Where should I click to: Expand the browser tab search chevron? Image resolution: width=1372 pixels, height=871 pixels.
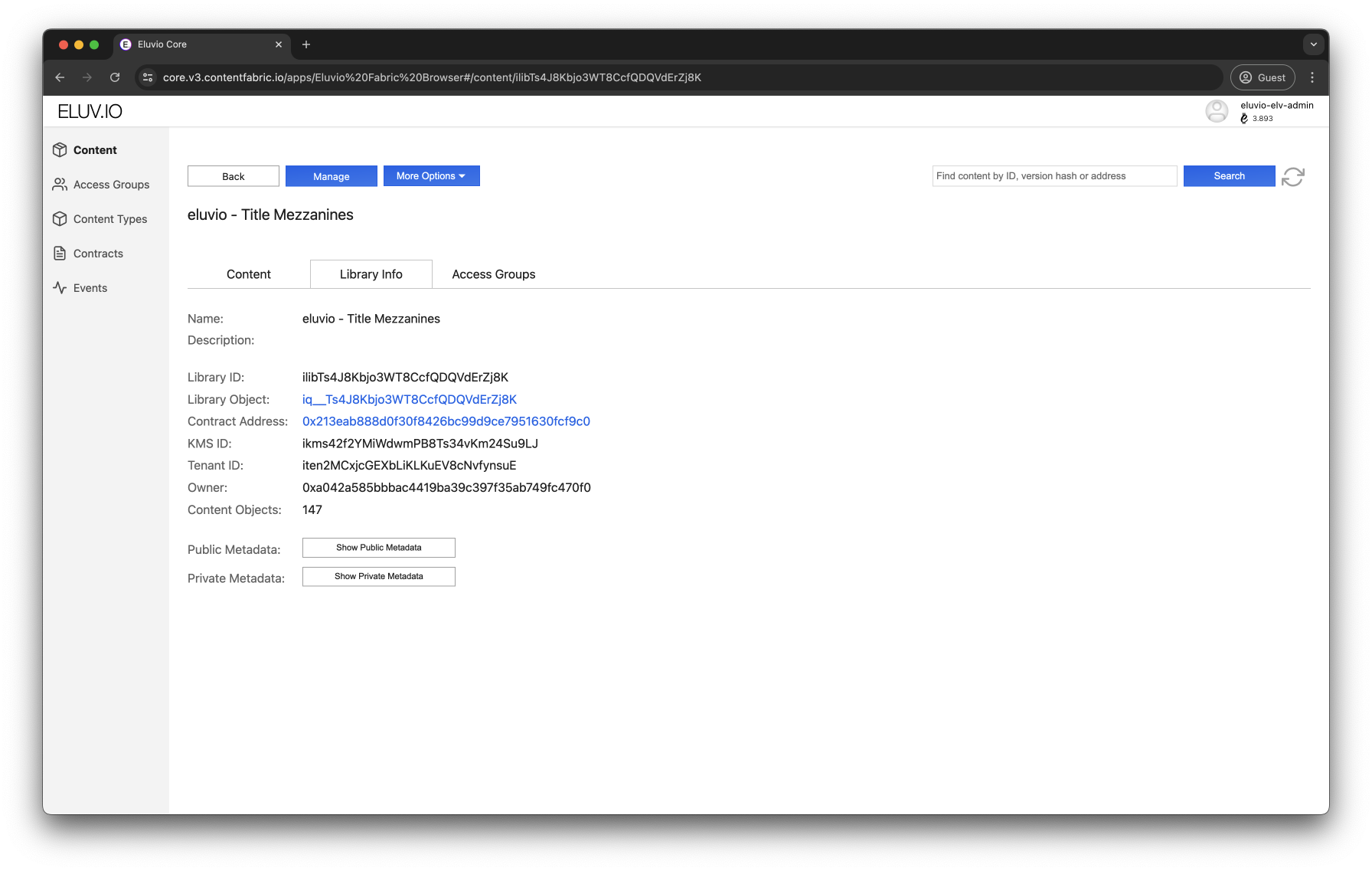(1314, 44)
